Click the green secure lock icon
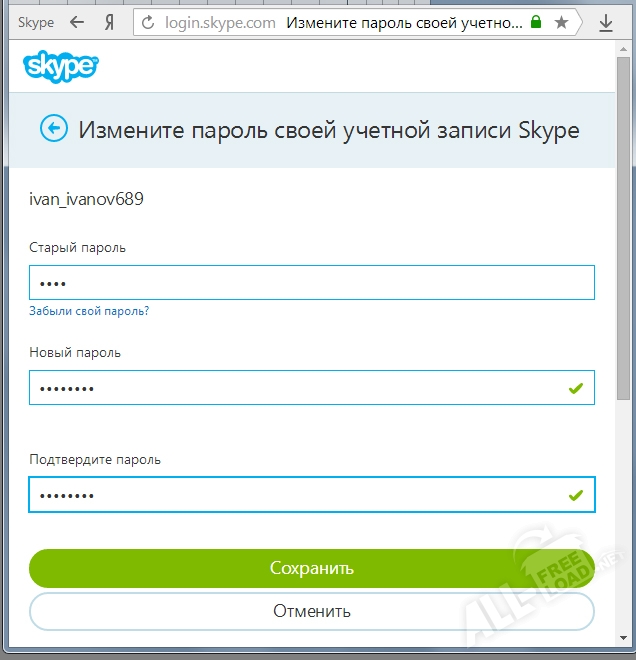 536,21
